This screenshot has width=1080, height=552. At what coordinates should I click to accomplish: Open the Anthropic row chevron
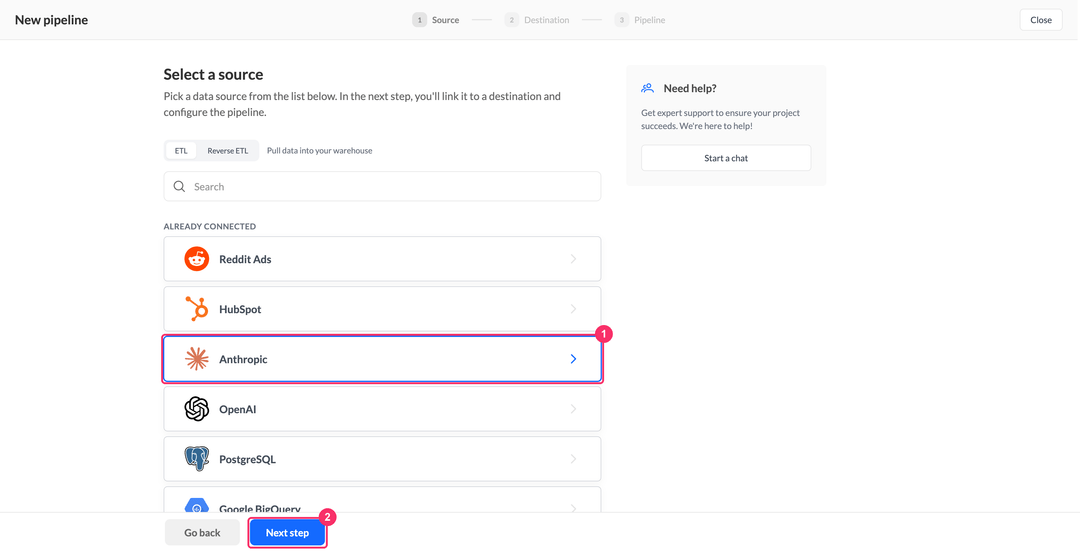pyautogui.click(x=573, y=359)
